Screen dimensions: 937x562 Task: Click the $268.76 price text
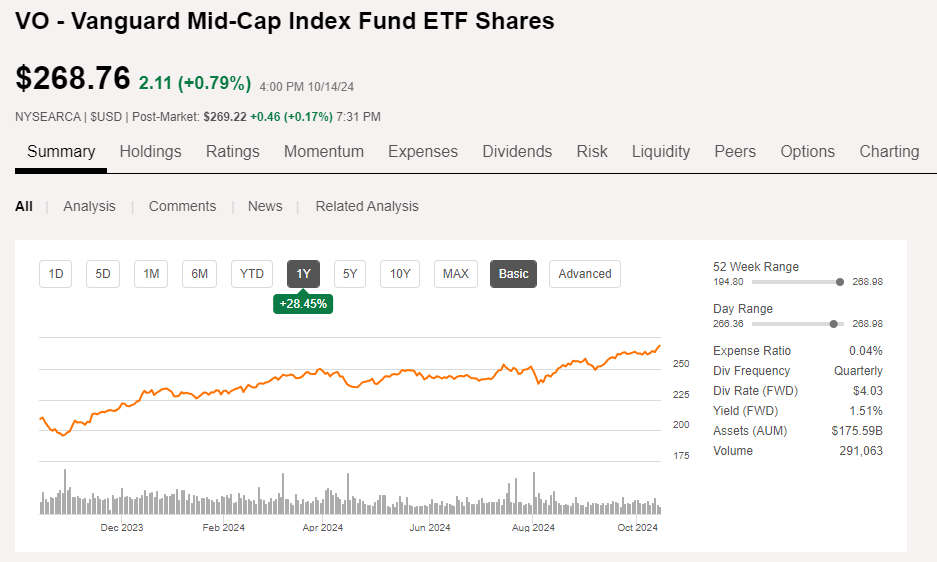click(73, 78)
